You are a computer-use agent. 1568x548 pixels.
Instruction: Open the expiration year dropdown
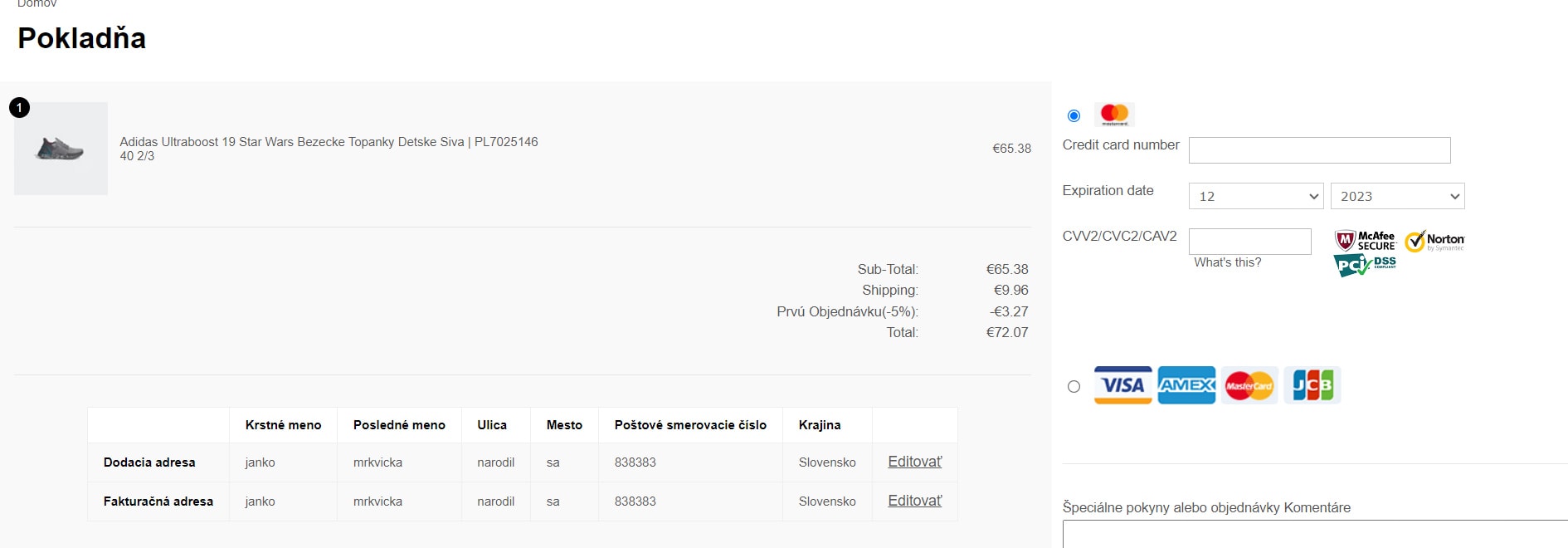(1398, 196)
